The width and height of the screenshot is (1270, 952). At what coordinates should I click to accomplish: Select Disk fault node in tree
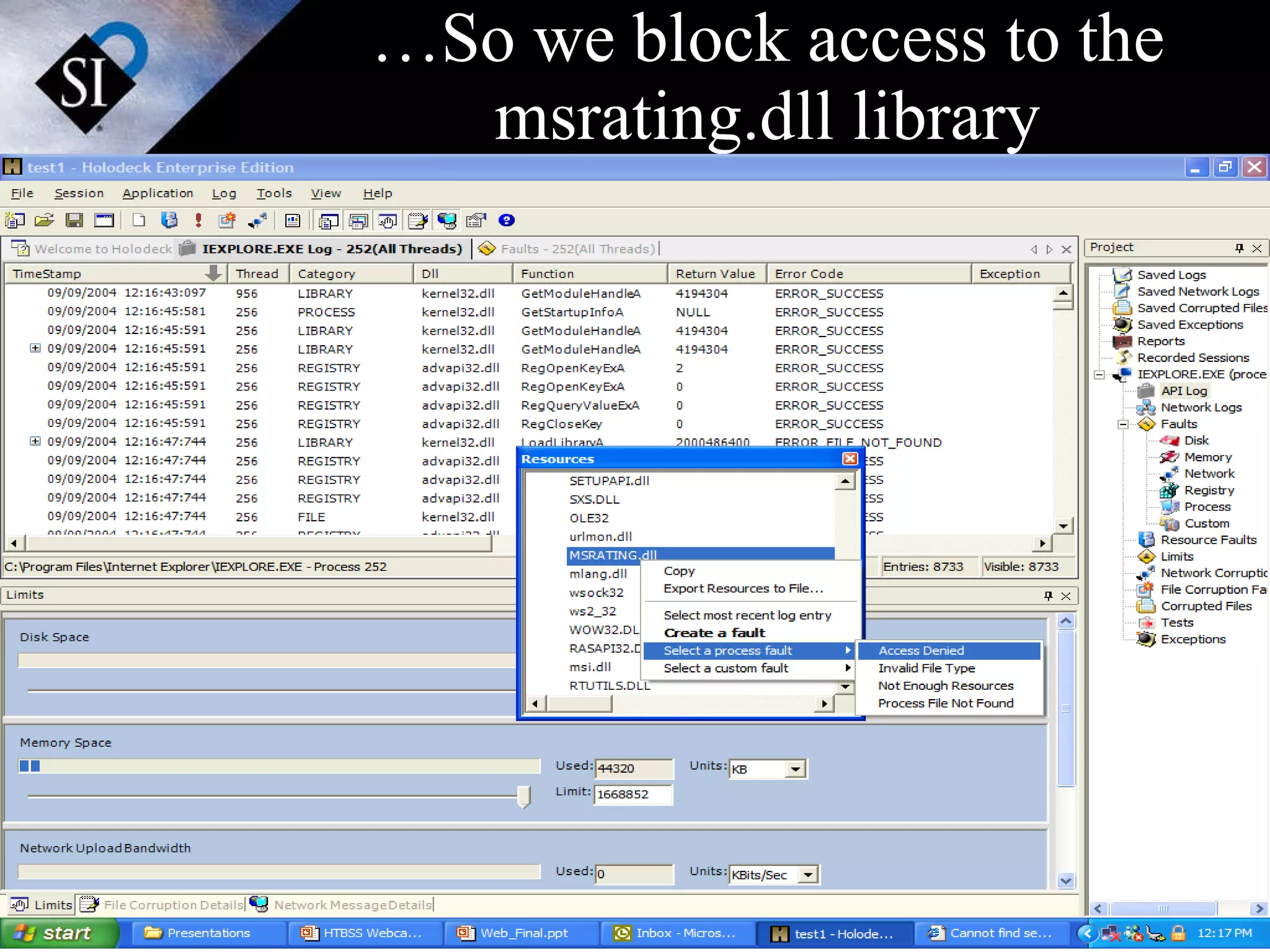coord(1196,441)
